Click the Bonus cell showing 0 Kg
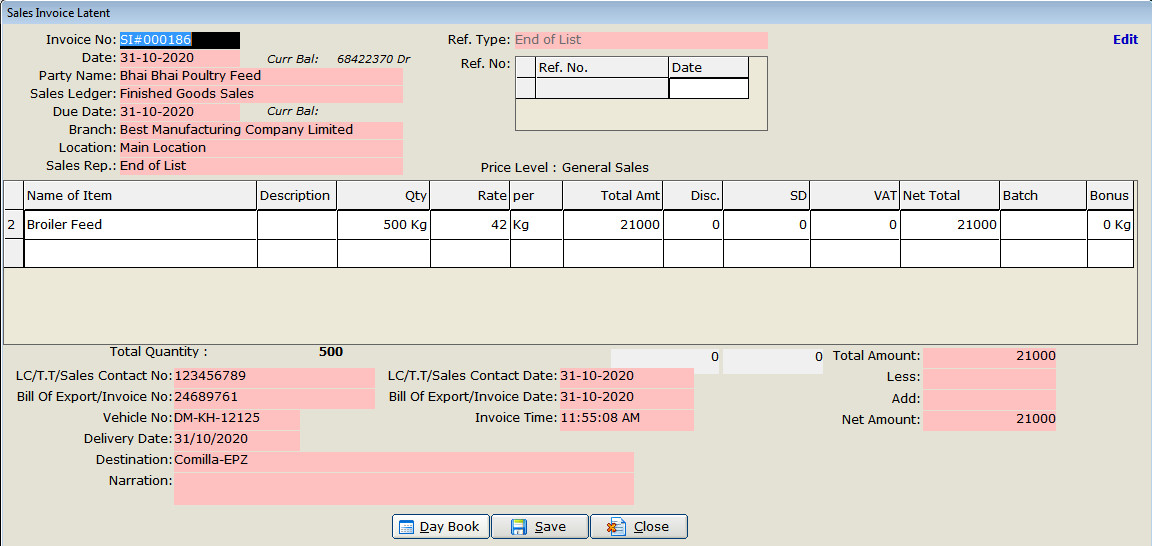The height and width of the screenshot is (546, 1152). tap(1110, 225)
